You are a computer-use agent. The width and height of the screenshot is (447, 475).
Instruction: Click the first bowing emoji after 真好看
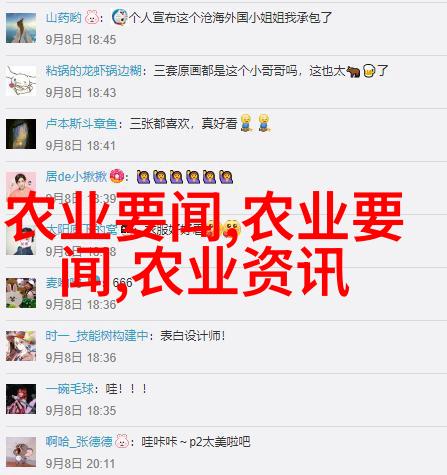246,123
